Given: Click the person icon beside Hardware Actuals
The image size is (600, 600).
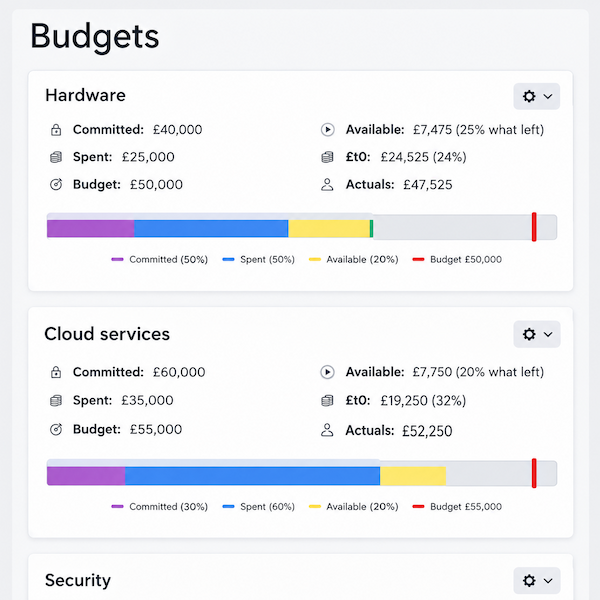Looking at the screenshot, I should [327, 184].
